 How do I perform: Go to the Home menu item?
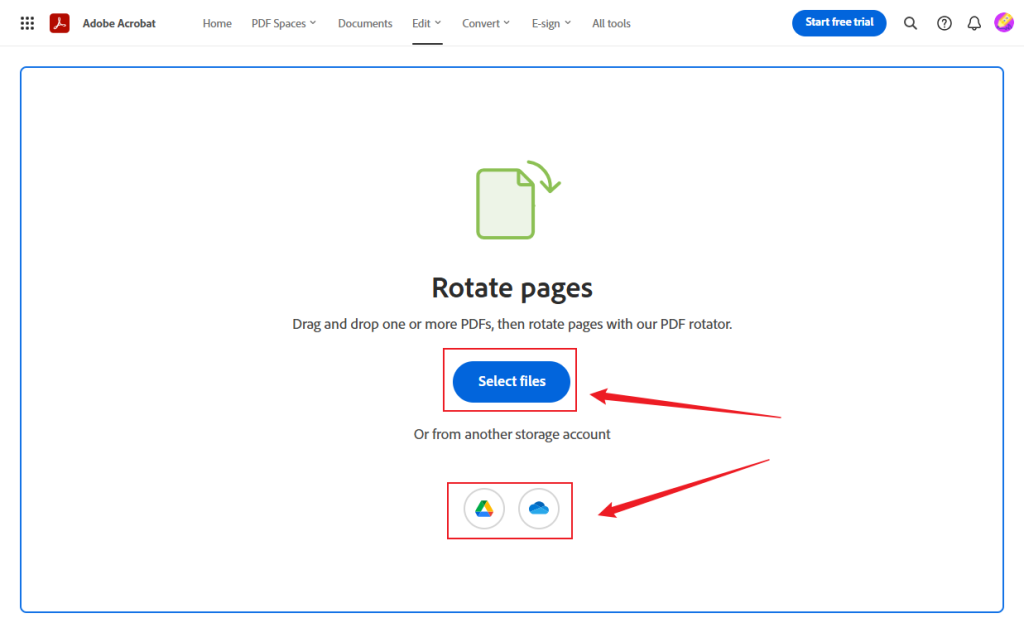(217, 24)
